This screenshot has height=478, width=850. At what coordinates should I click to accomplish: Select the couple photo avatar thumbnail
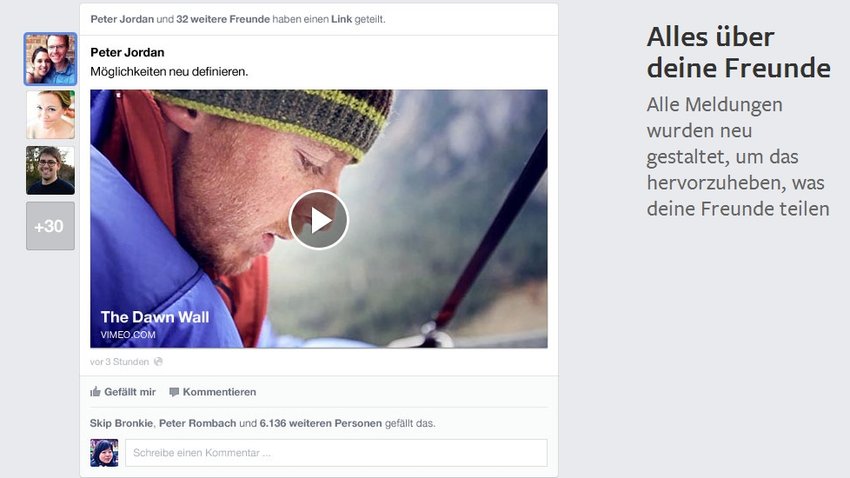(x=50, y=59)
